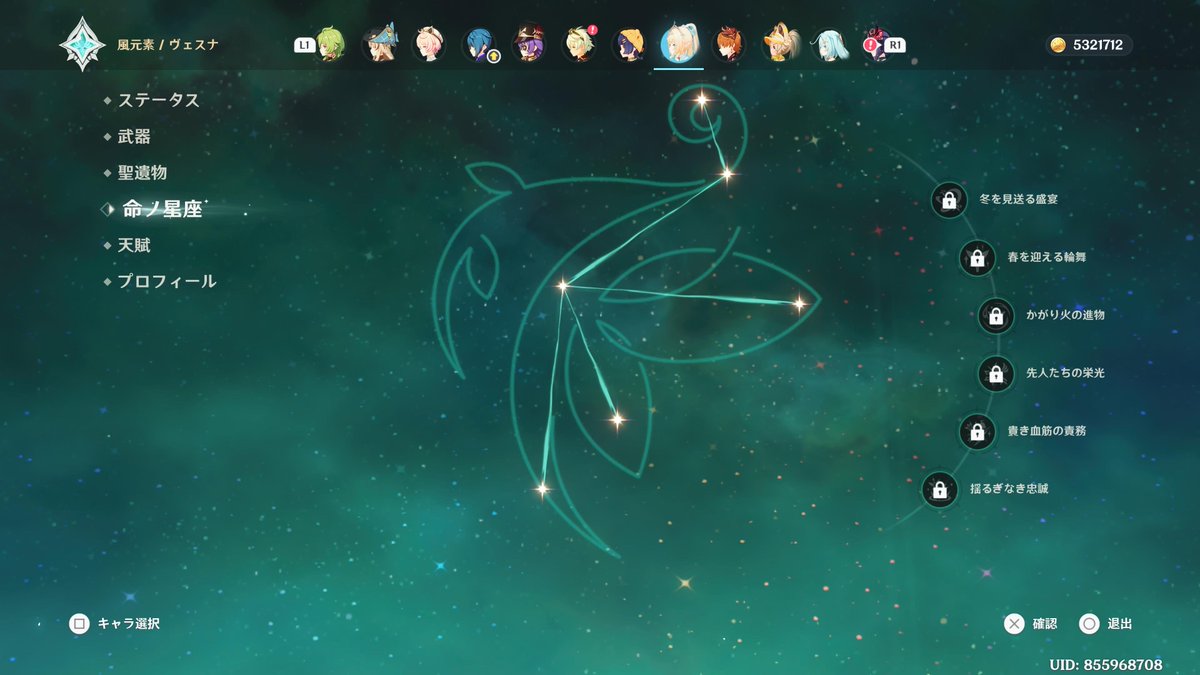
Task: Click the L1 previous character button
Action: (304, 45)
